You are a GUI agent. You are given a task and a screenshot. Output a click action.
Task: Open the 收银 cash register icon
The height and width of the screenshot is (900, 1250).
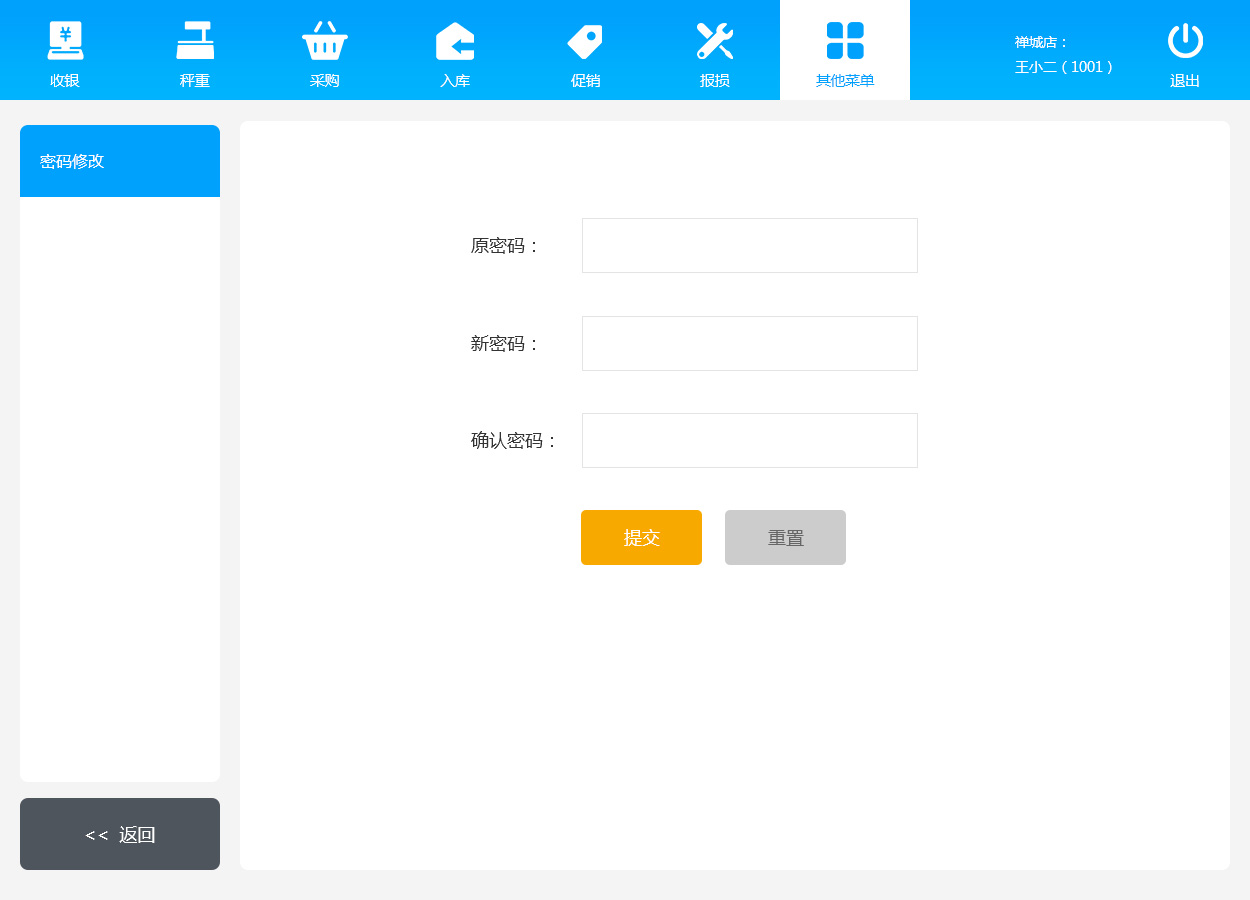tap(65, 41)
